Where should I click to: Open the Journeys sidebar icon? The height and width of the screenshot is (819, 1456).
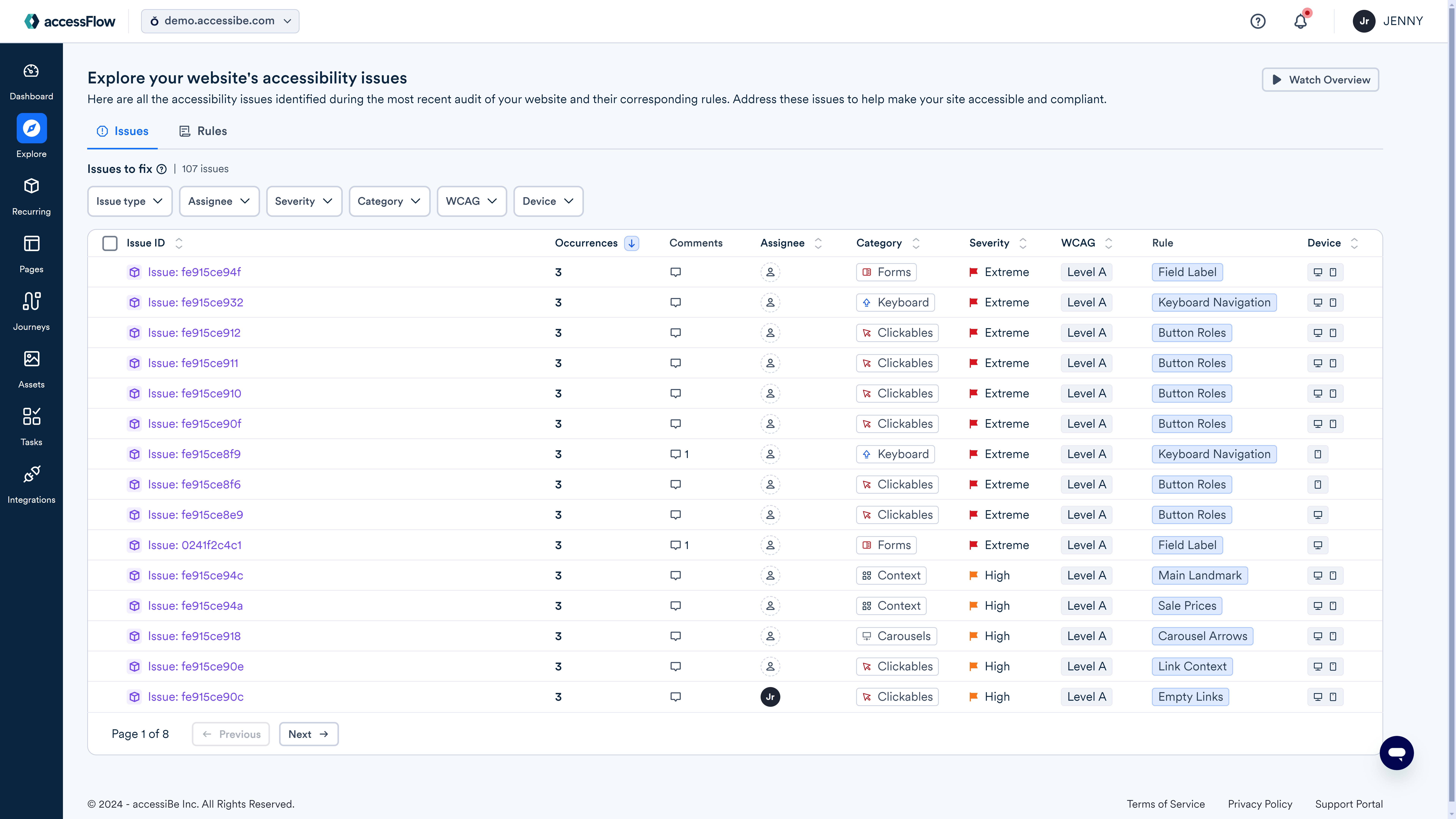click(x=31, y=301)
